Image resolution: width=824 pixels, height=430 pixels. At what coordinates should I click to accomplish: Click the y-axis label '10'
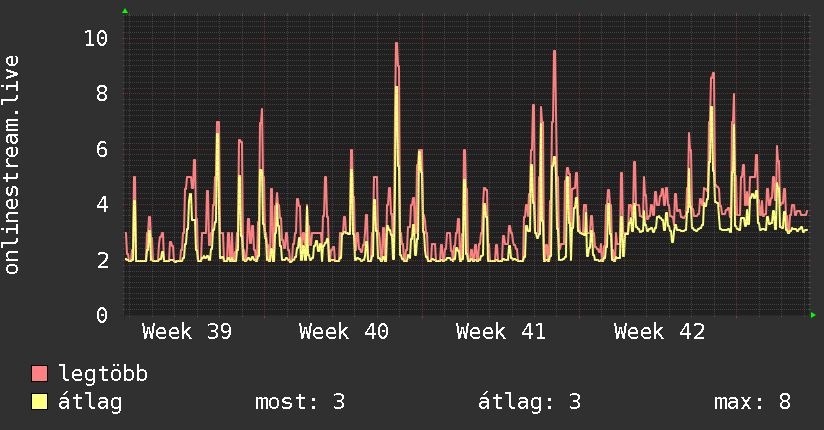96,38
